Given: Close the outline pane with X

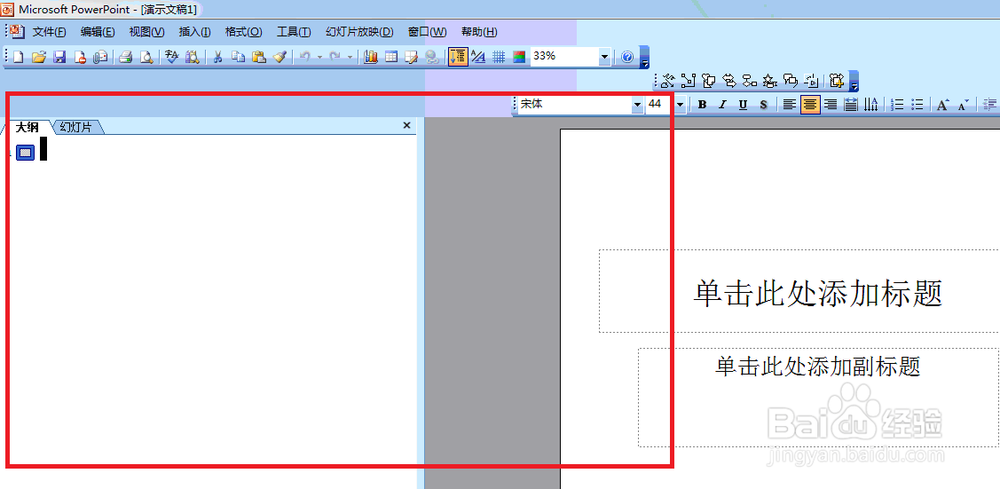Looking at the screenshot, I should tap(407, 126).
